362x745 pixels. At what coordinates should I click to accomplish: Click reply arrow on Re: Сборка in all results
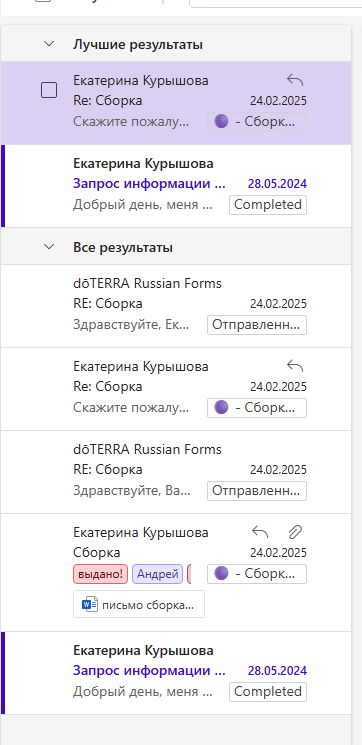point(295,366)
